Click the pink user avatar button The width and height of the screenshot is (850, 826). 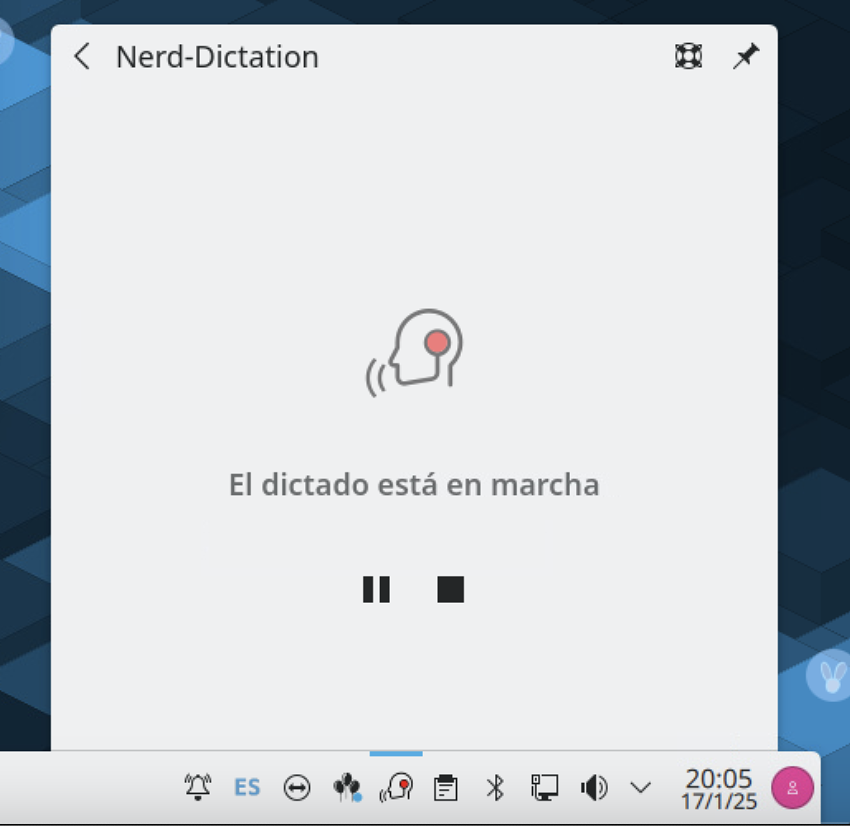[x=792, y=787]
